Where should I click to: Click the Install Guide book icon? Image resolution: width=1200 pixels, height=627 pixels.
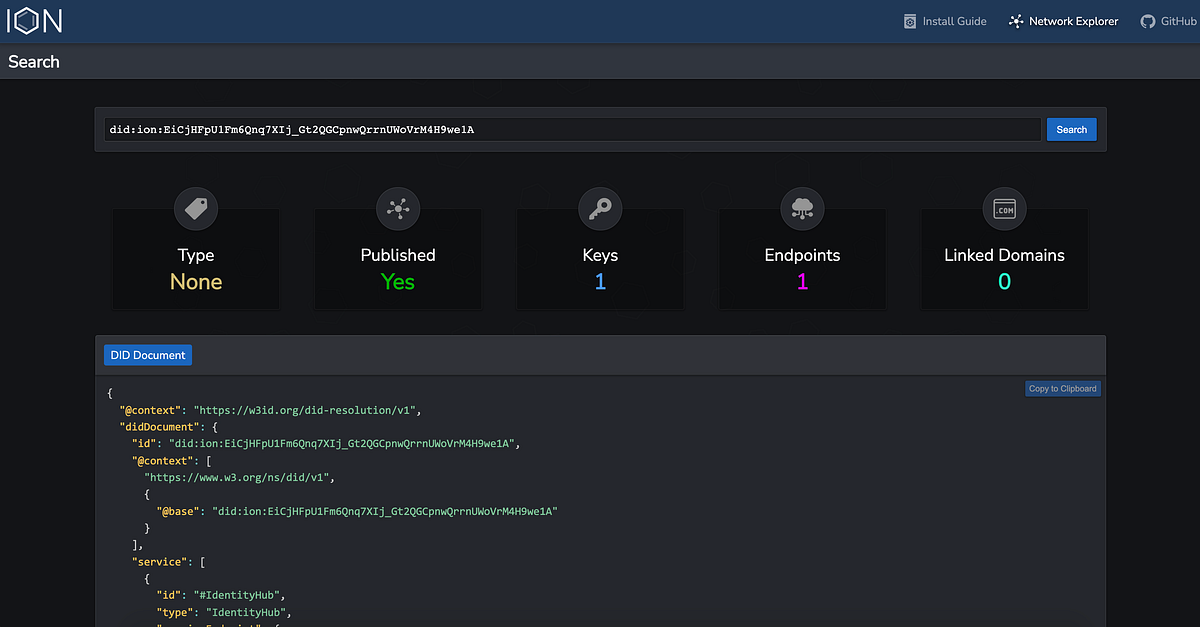(909, 21)
